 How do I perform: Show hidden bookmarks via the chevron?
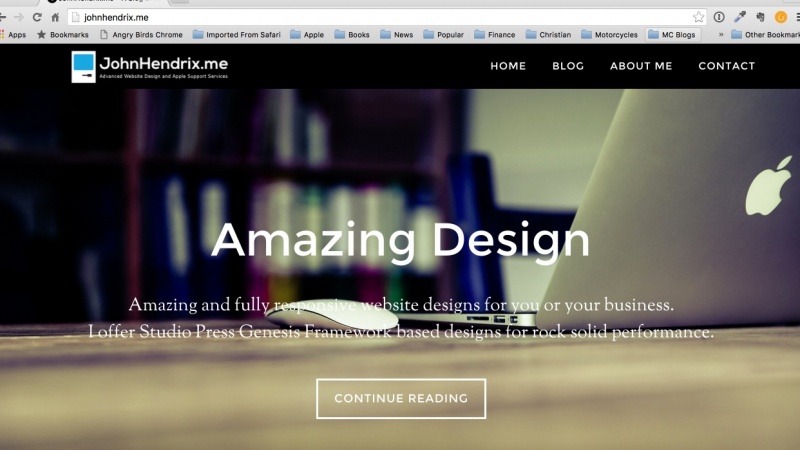click(x=721, y=35)
